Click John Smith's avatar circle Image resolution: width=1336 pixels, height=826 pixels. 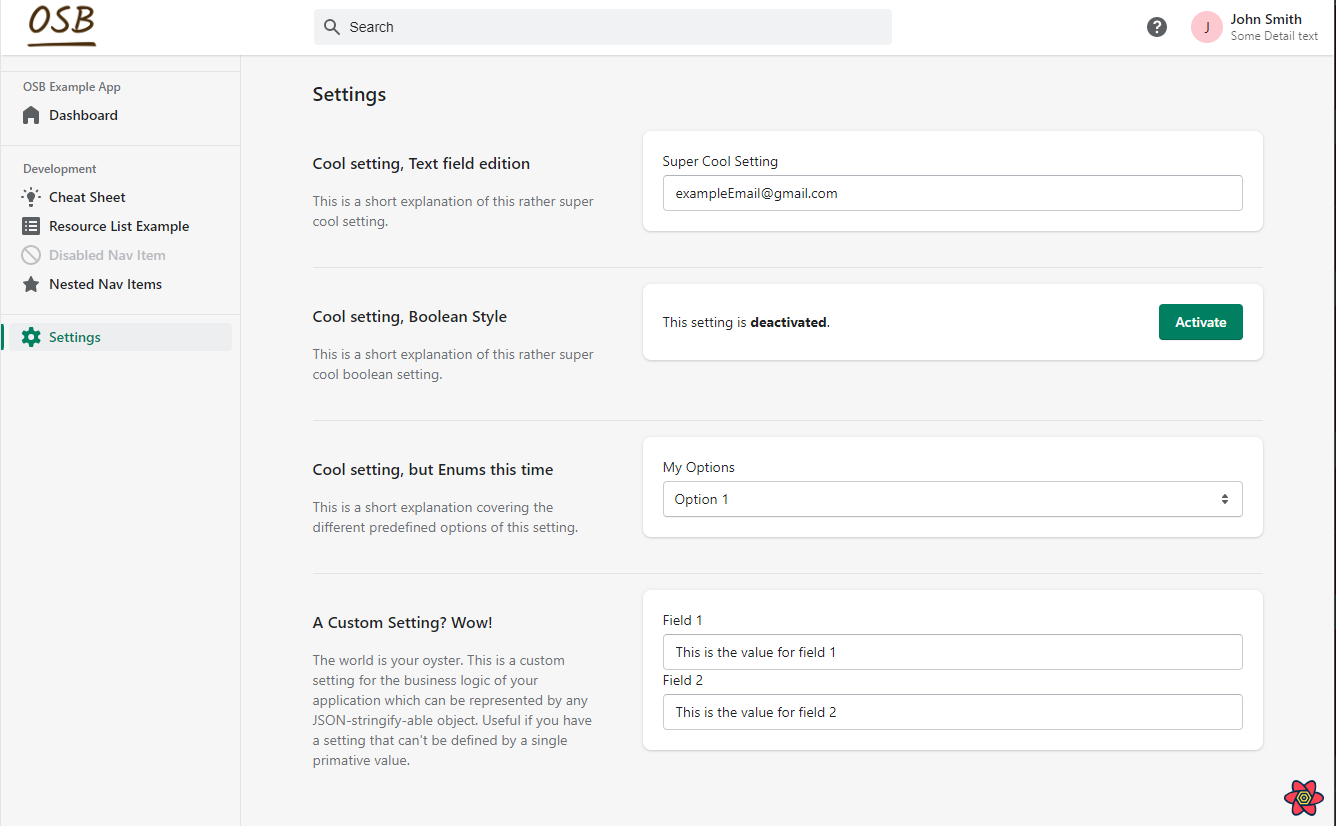(x=1207, y=27)
